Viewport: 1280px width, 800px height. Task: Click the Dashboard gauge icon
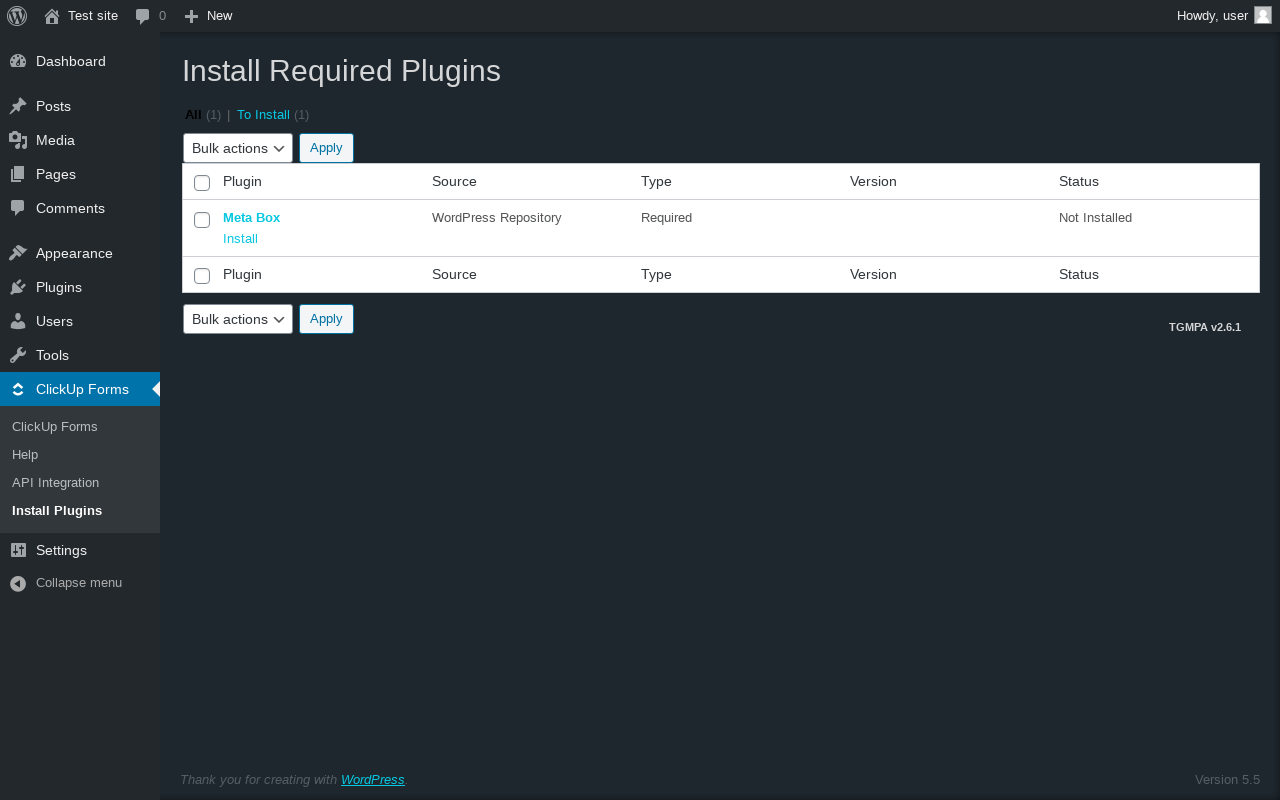tap(18, 61)
